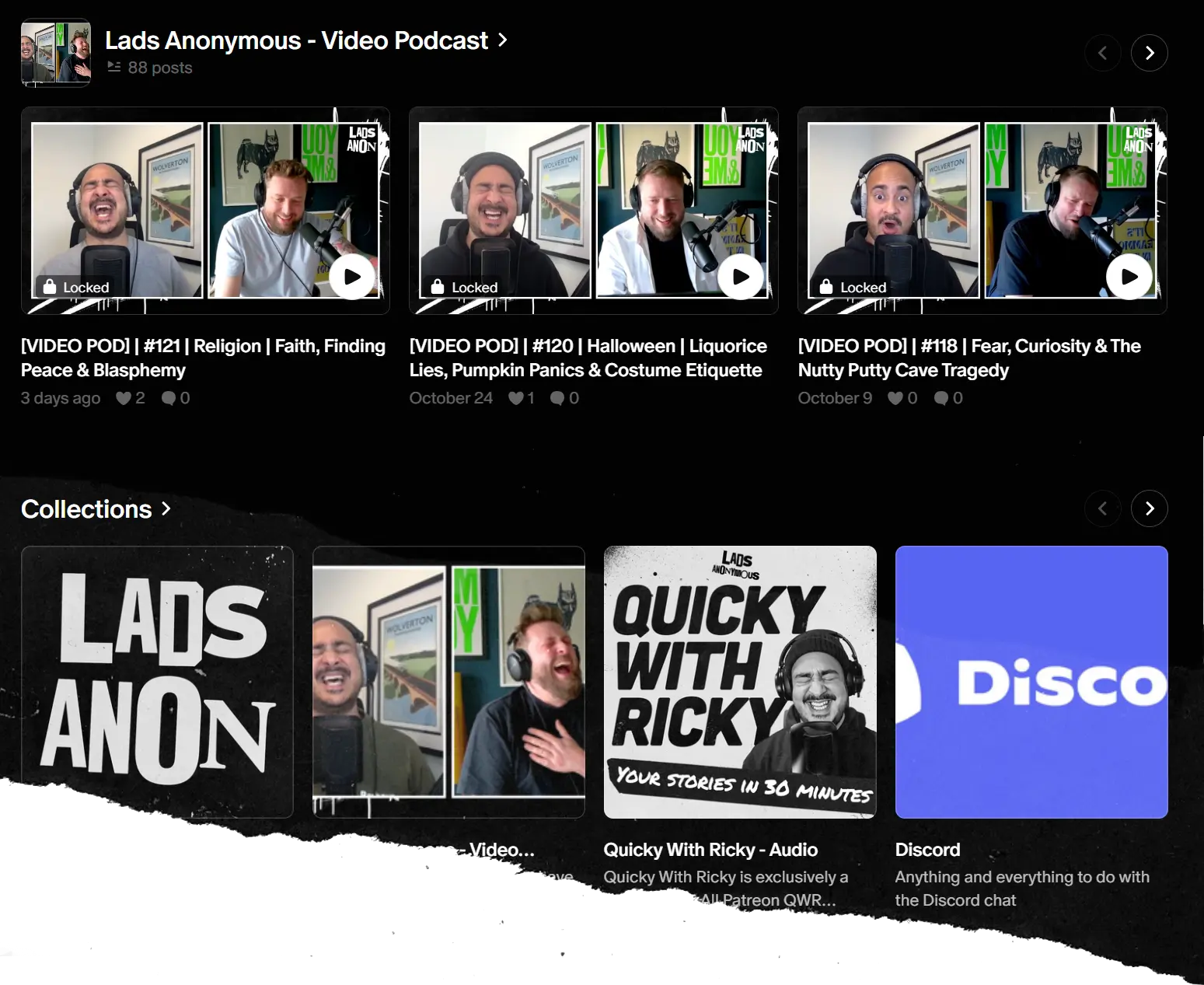Open the Discord collection card
Image resolution: width=1204 pixels, height=985 pixels.
click(x=1031, y=682)
